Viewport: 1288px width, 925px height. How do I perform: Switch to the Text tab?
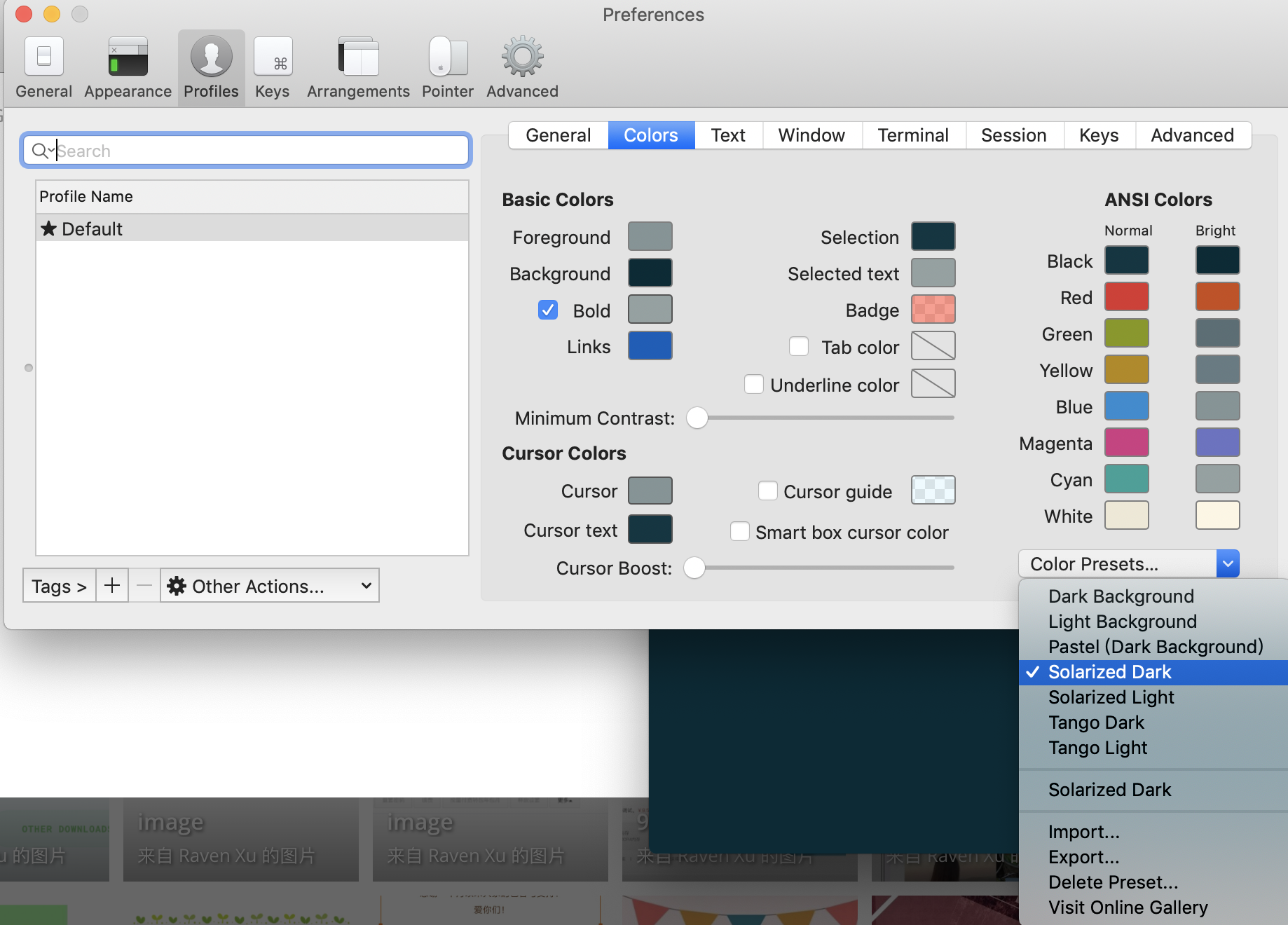(x=728, y=135)
